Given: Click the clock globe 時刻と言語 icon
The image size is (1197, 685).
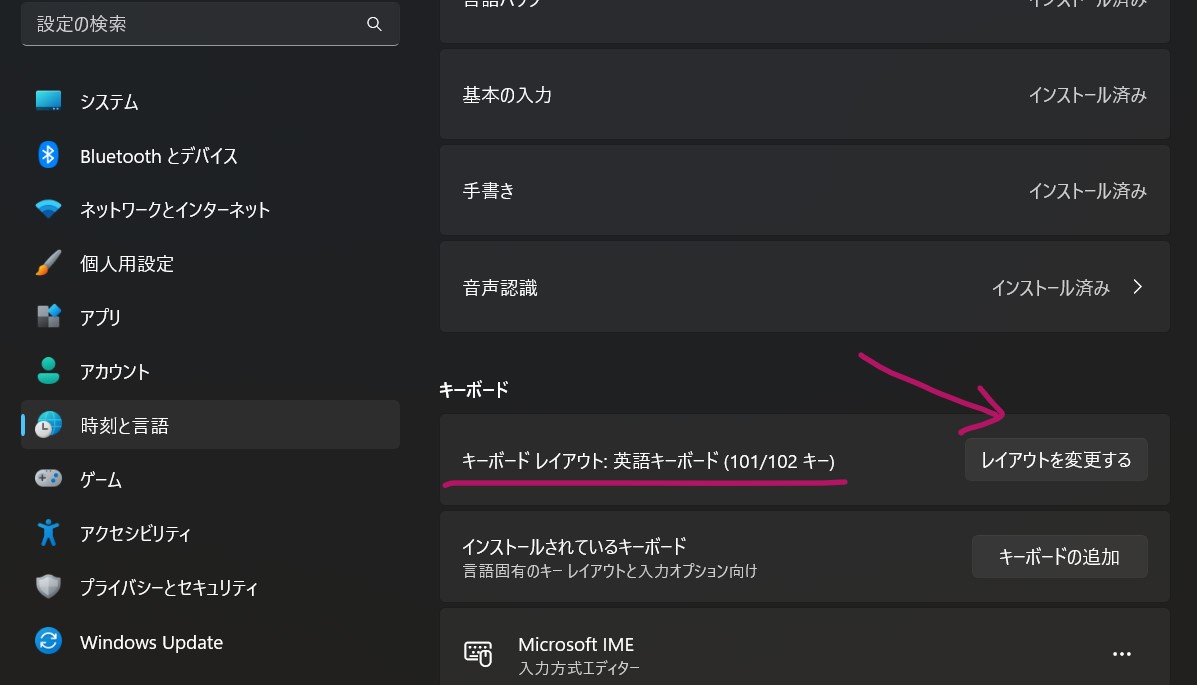Looking at the screenshot, I should (48, 425).
